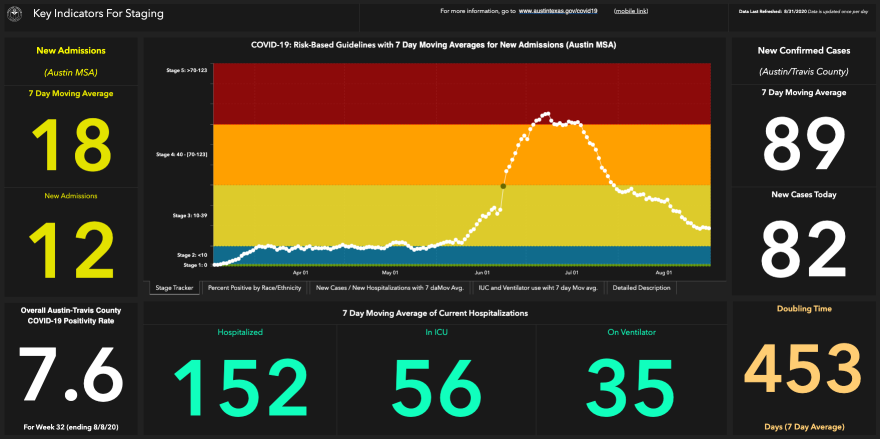Viewport: 880px width, 439px height.
Task: Click the Key Indicators For Staging title
Action: click(x=98, y=15)
